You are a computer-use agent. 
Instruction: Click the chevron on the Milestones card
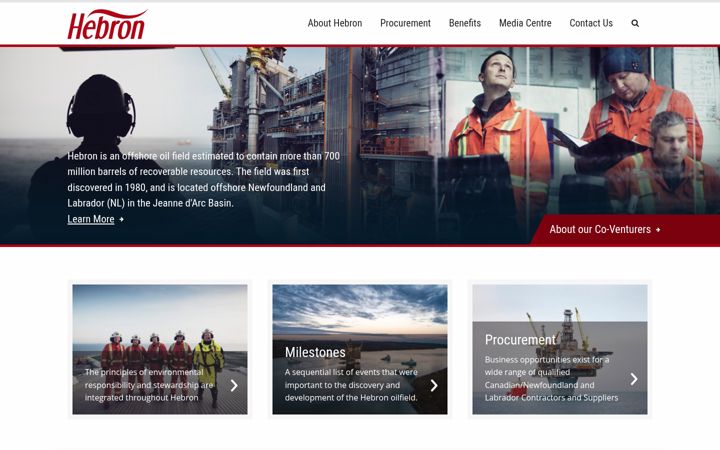coord(434,385)
